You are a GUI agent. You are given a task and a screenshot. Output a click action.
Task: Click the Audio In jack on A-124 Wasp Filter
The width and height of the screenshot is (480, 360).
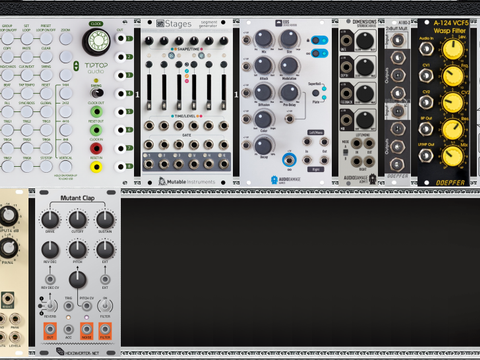coord(426,49)
